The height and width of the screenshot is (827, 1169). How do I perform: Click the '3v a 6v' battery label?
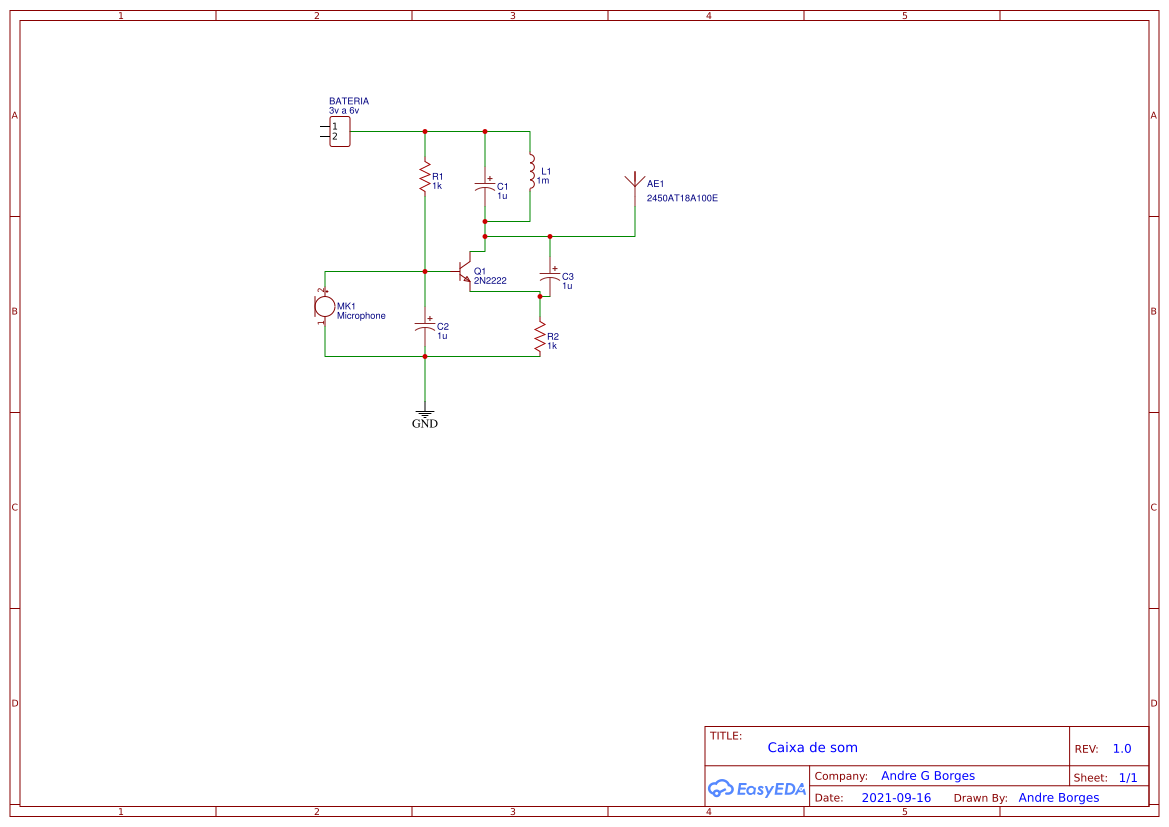point(343,110)
